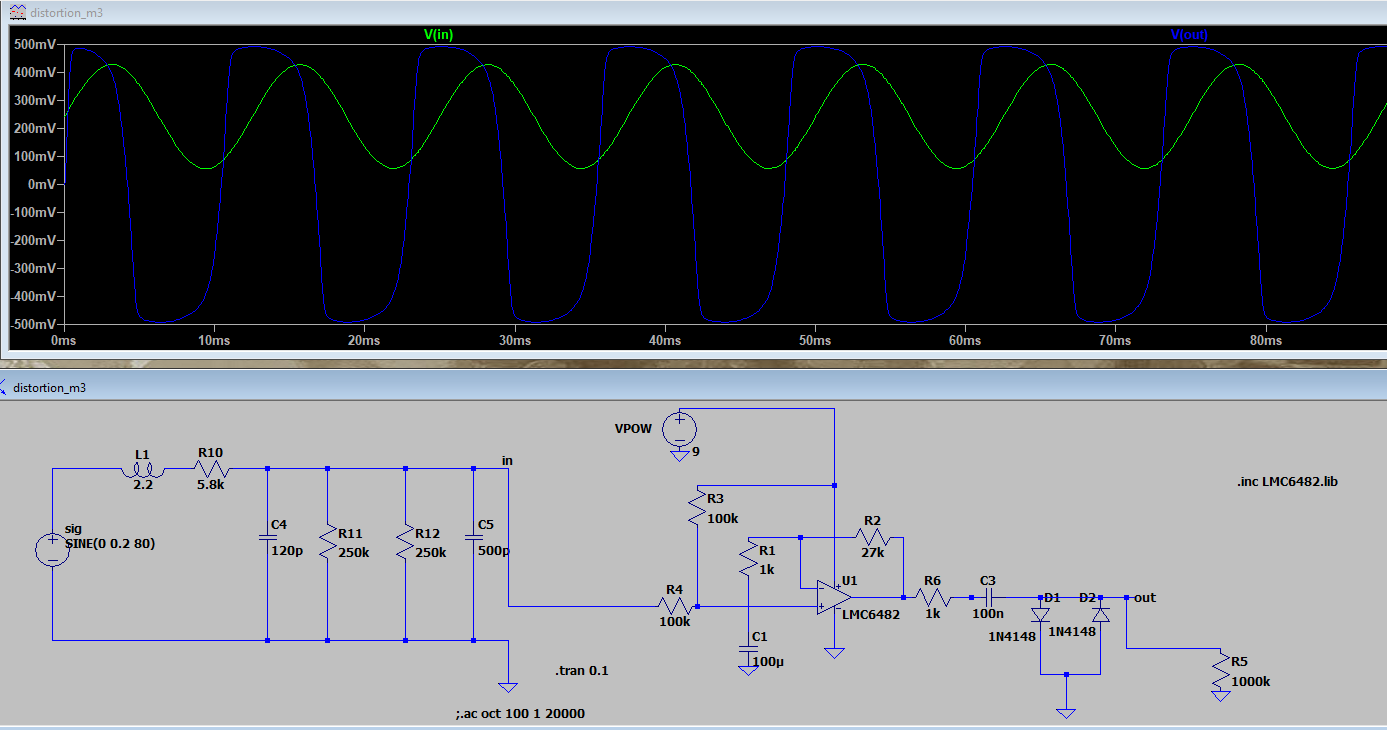The height and width of the screenshot is (730, 1387).
Task: Click the U1 op-amp triangle symbol
Action: [833, 598]
